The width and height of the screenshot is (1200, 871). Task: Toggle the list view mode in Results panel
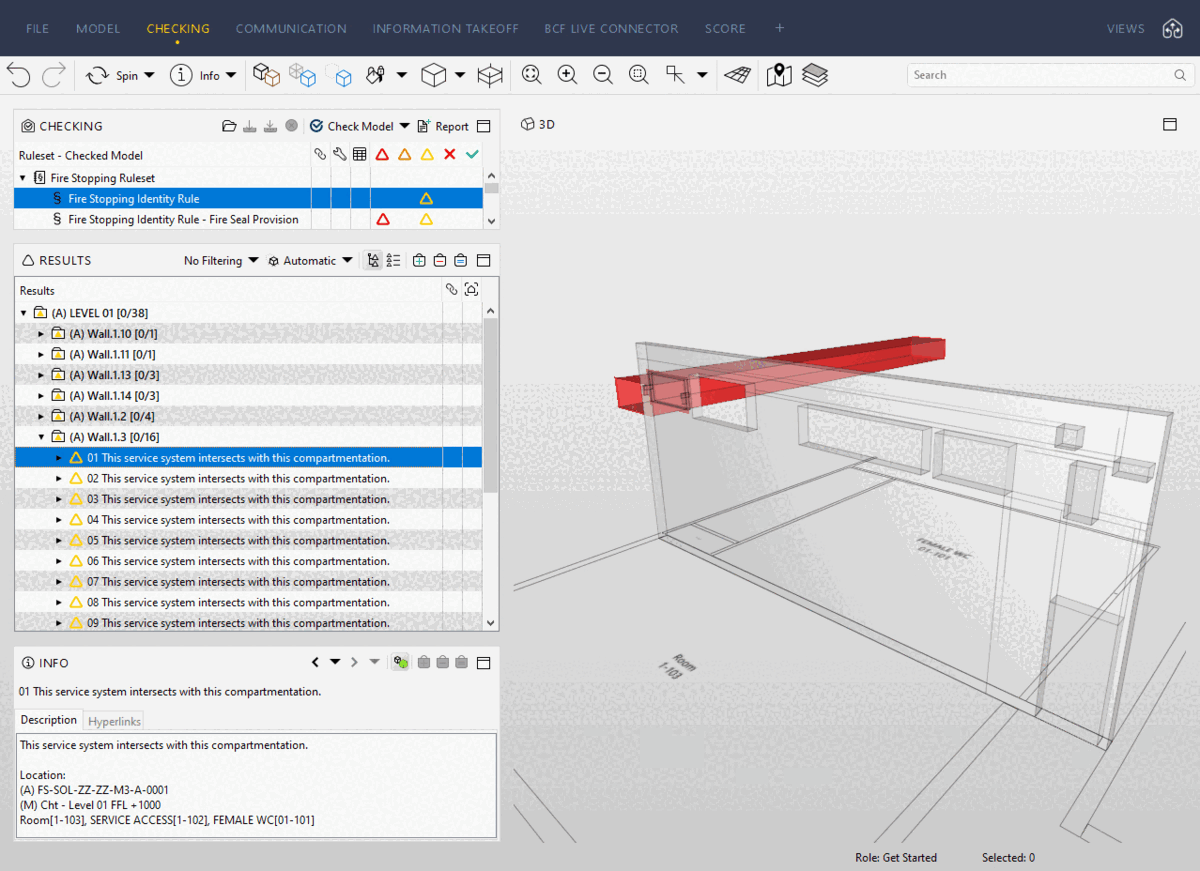point(394,261)
